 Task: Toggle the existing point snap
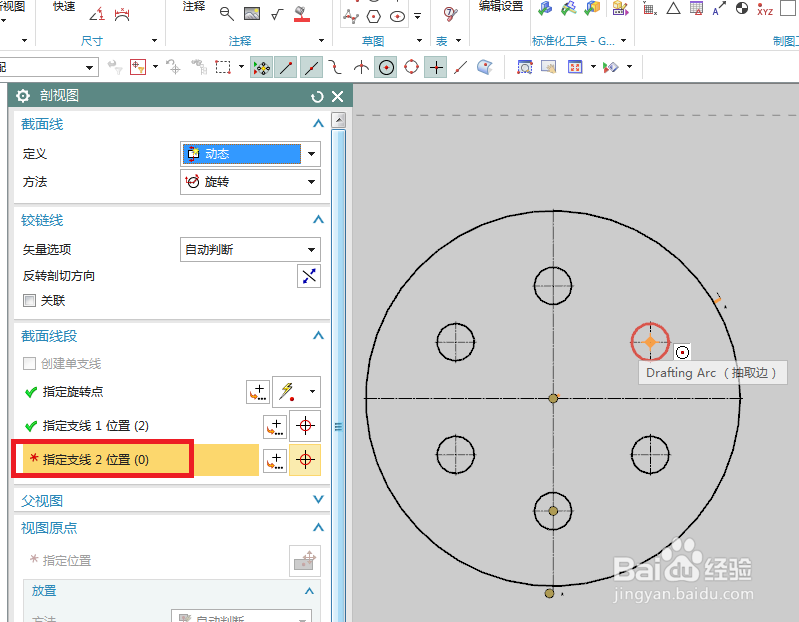(x=436, y=67)
